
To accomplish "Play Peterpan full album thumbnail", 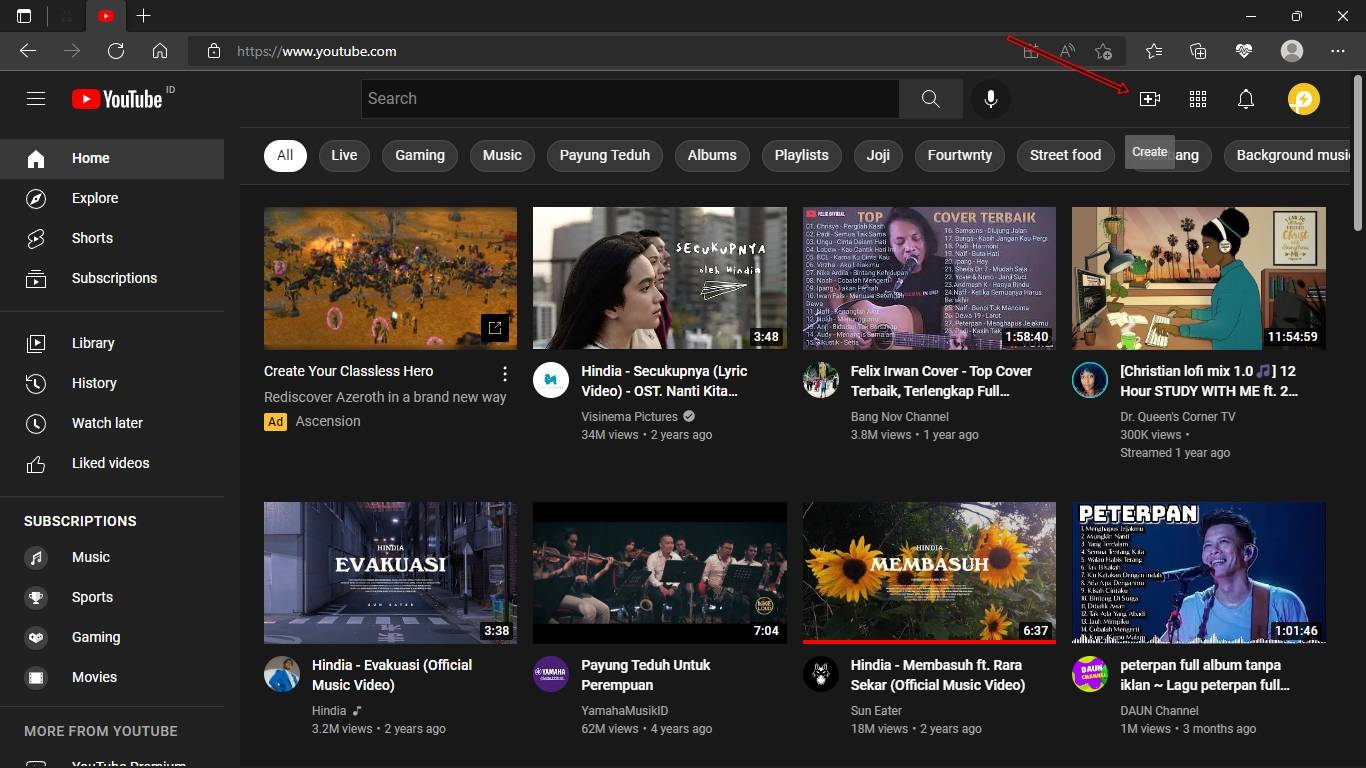I will click(x=1199, y=572).
